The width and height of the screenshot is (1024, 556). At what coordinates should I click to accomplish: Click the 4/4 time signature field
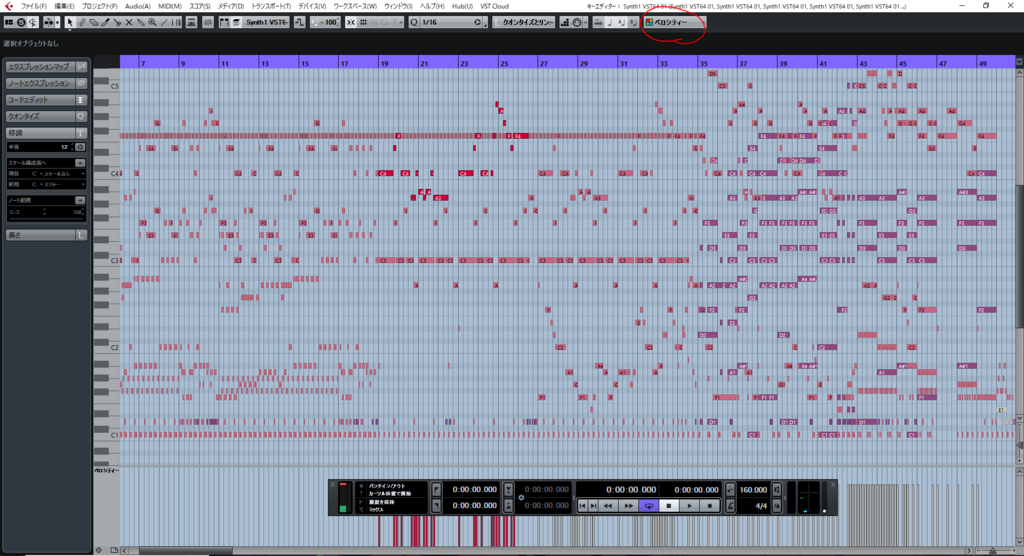pos(761,506)
